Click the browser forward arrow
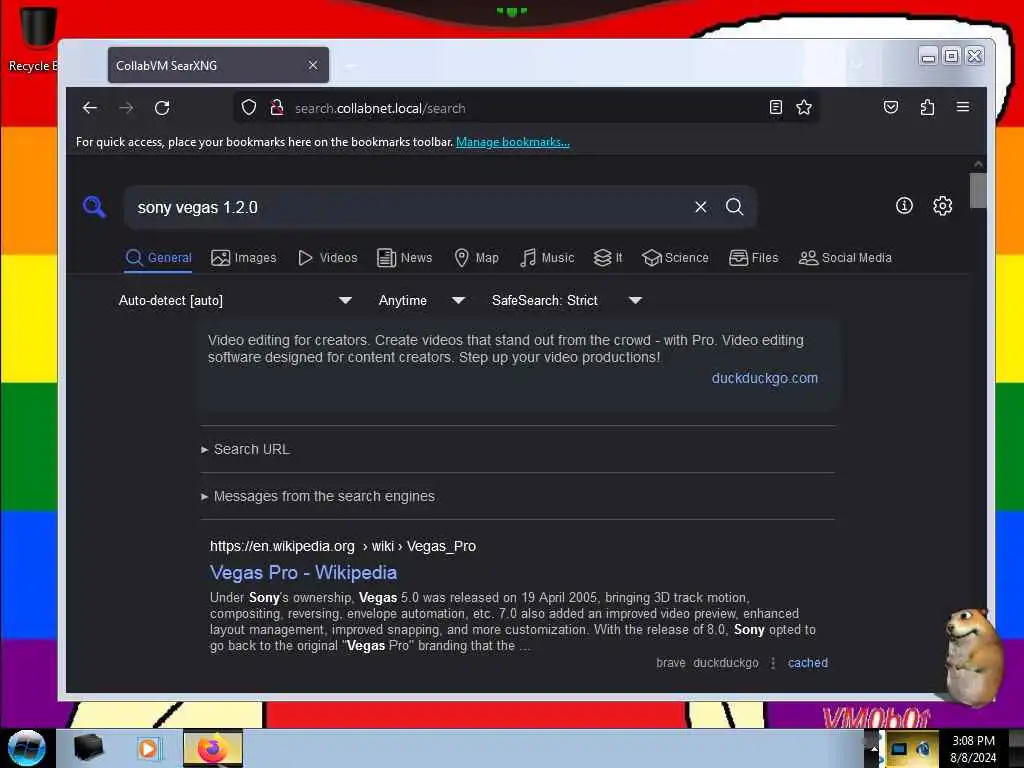The width and height of the screenshot is (1024, 768). [127, 108]
